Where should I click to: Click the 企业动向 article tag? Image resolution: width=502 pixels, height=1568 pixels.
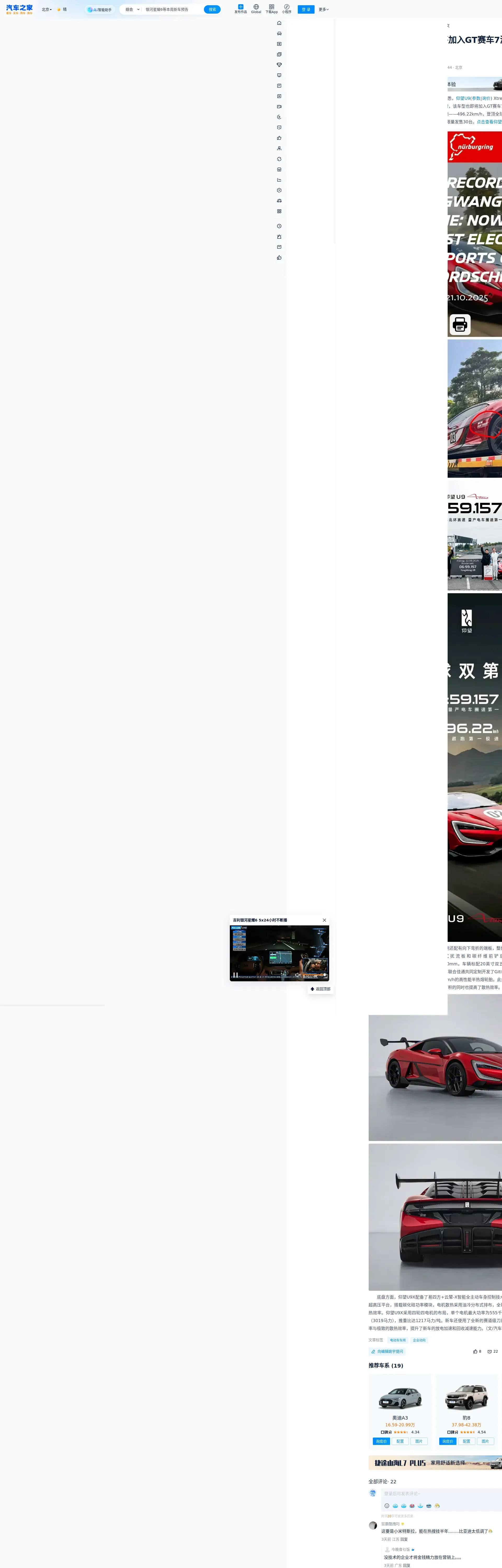point(419,1340)
